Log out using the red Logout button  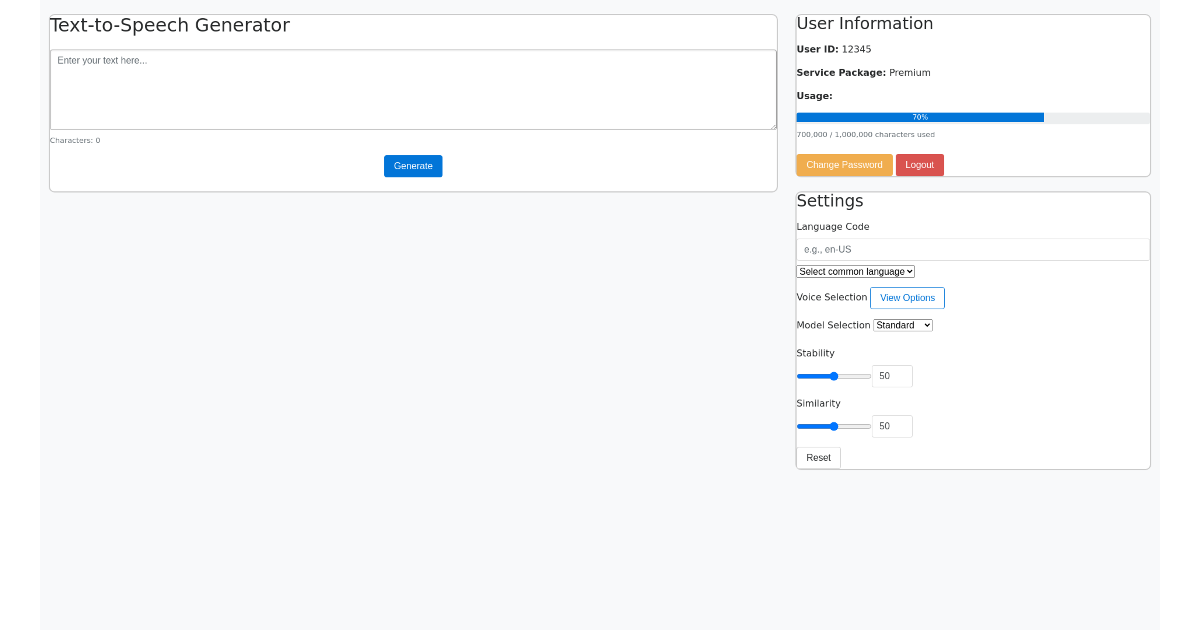919,165
